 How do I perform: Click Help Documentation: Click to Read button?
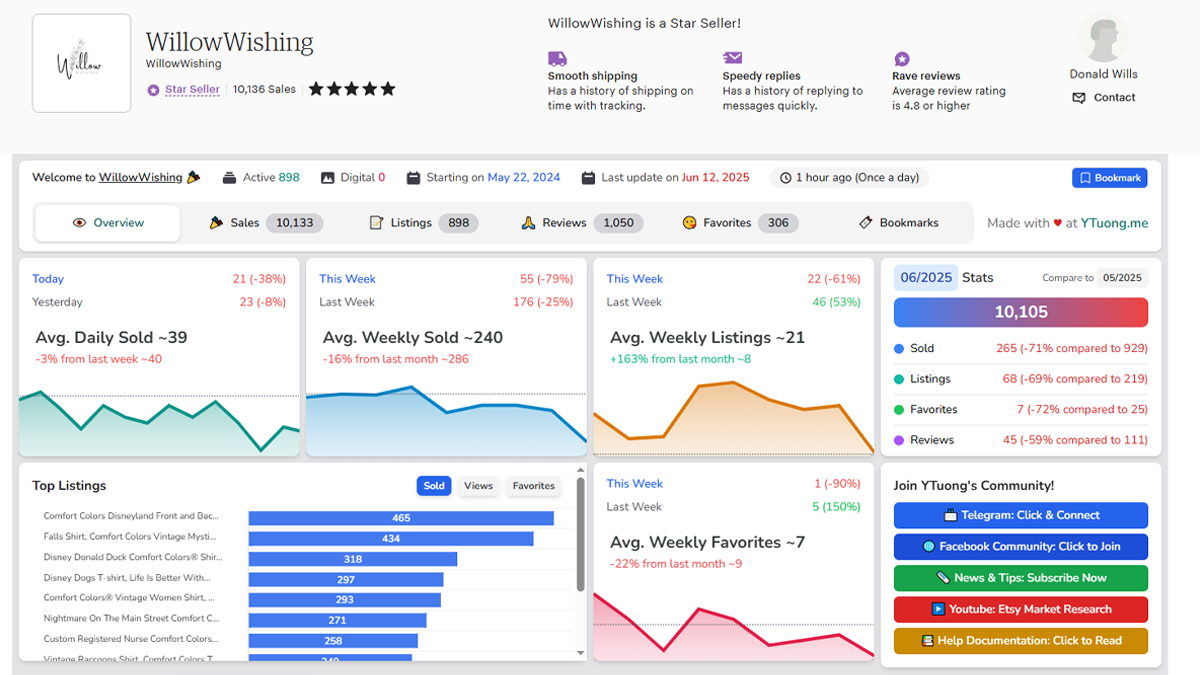point(1021,641)
